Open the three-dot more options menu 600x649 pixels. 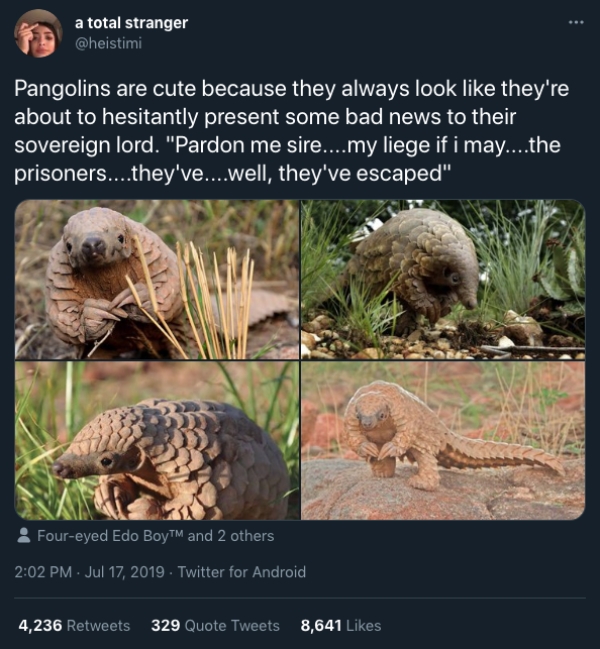576,22
